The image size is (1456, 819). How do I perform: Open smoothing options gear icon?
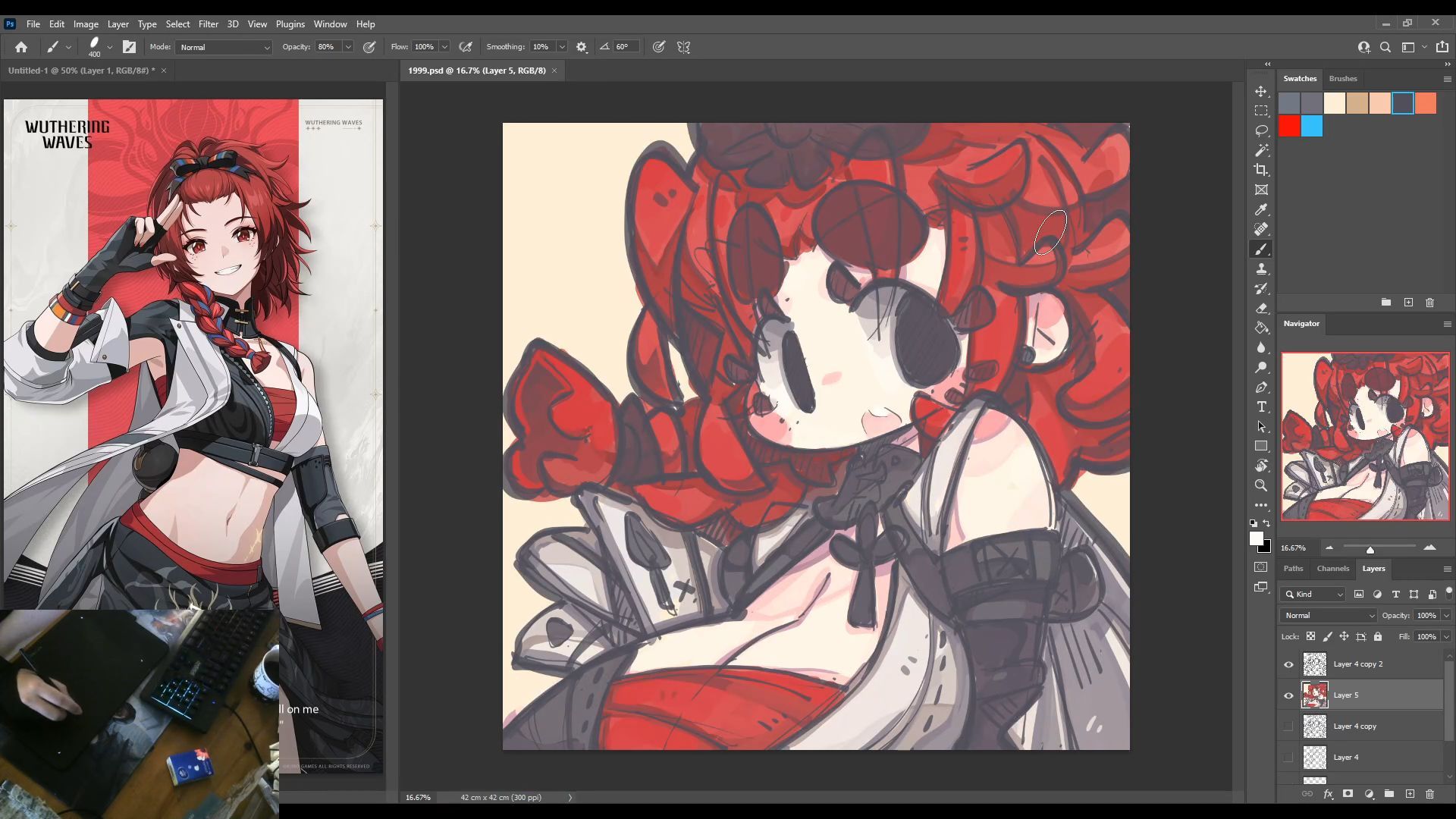pos(582,47)
